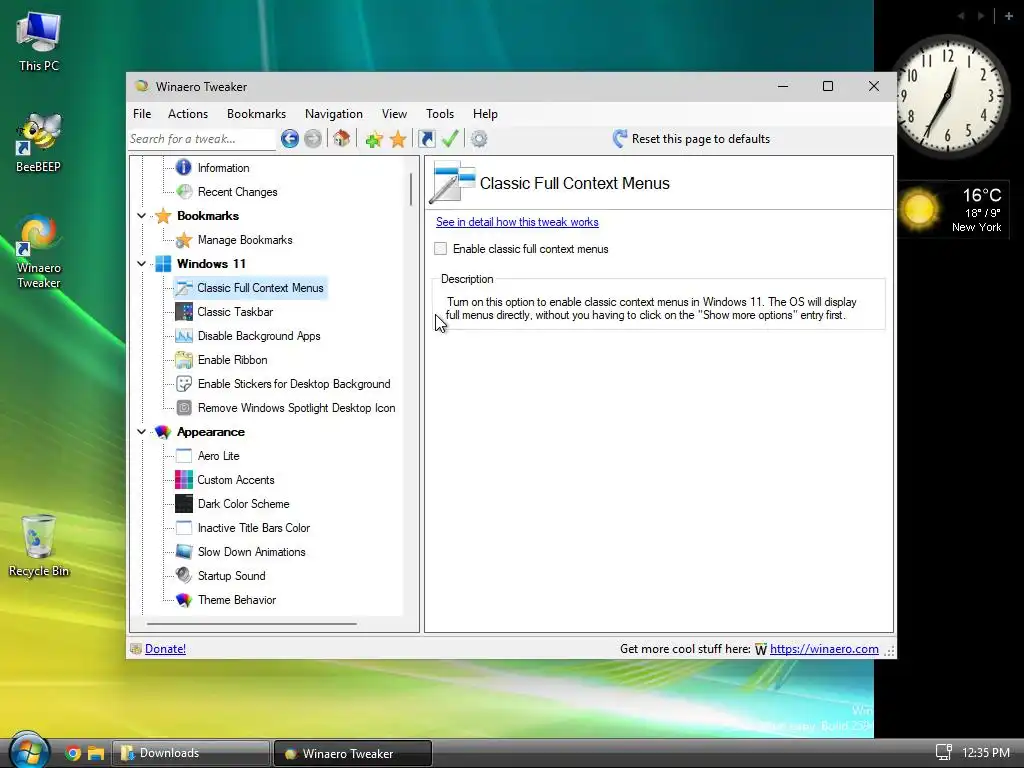This screenshot has height=768, width=1024.
Task: Collapse the Windows 11 tree group
Action: pos(141,264)
